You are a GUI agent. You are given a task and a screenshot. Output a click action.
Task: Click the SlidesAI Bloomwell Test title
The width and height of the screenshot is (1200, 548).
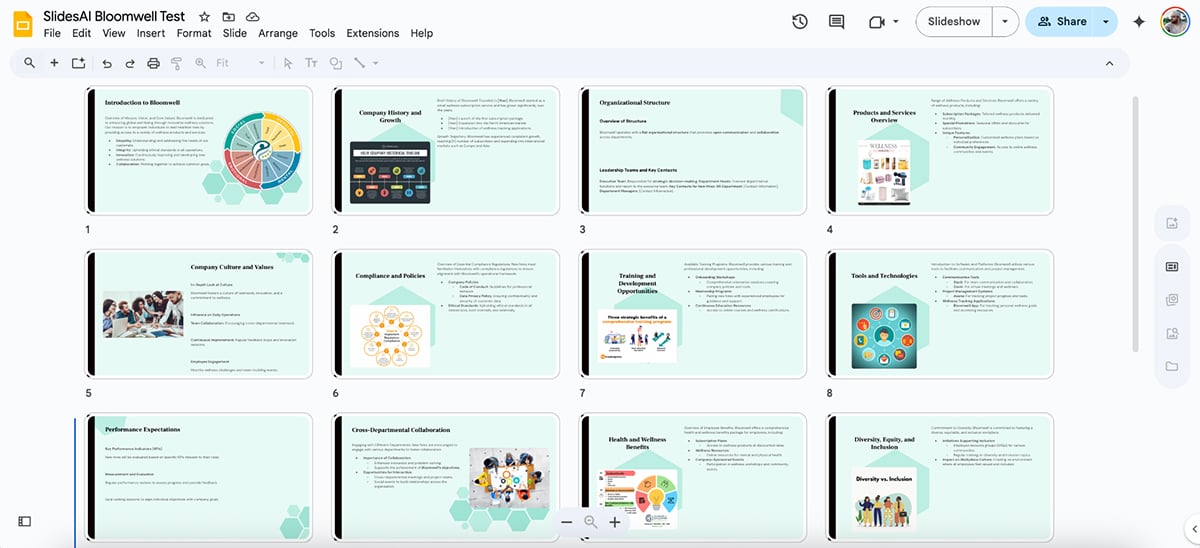tap(116, 17)
